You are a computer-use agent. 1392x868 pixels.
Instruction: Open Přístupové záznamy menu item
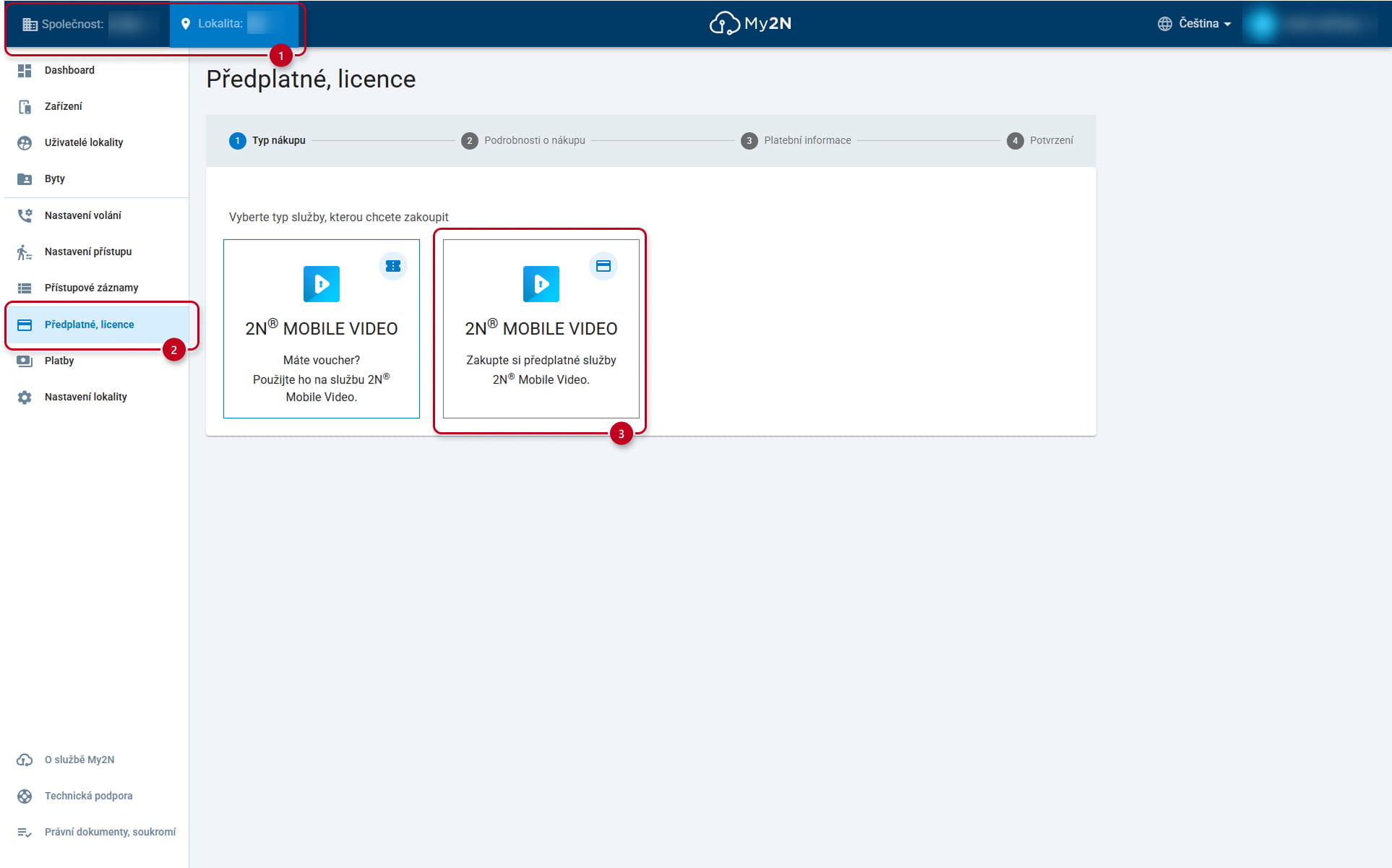(97, 288)
